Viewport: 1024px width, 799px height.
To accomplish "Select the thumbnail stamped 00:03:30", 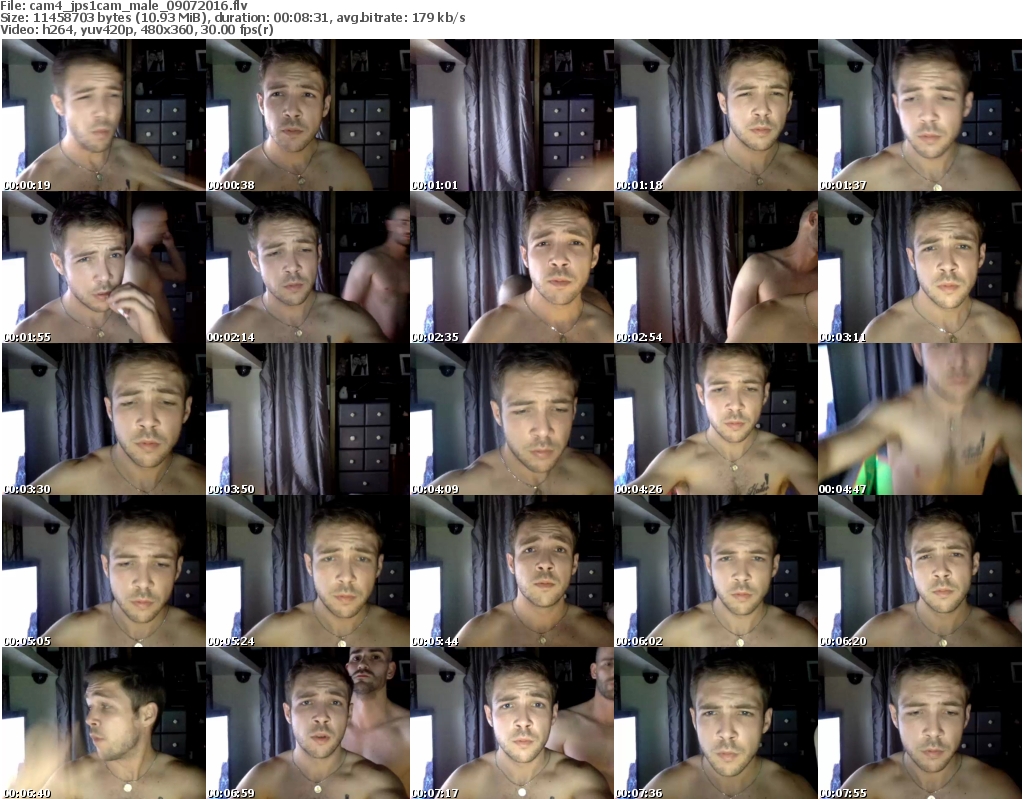I will click(104, 419).
